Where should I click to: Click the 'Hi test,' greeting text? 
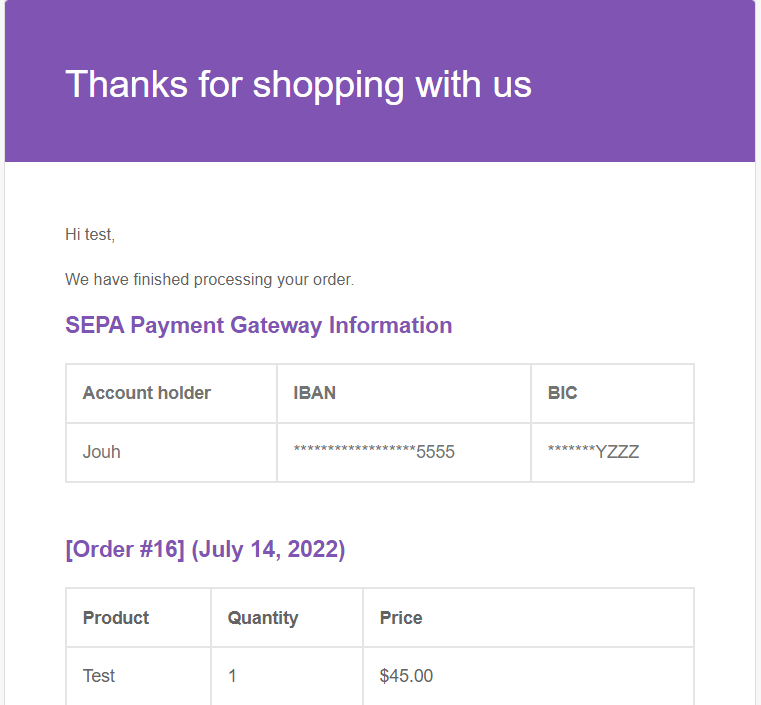[90, 235]
